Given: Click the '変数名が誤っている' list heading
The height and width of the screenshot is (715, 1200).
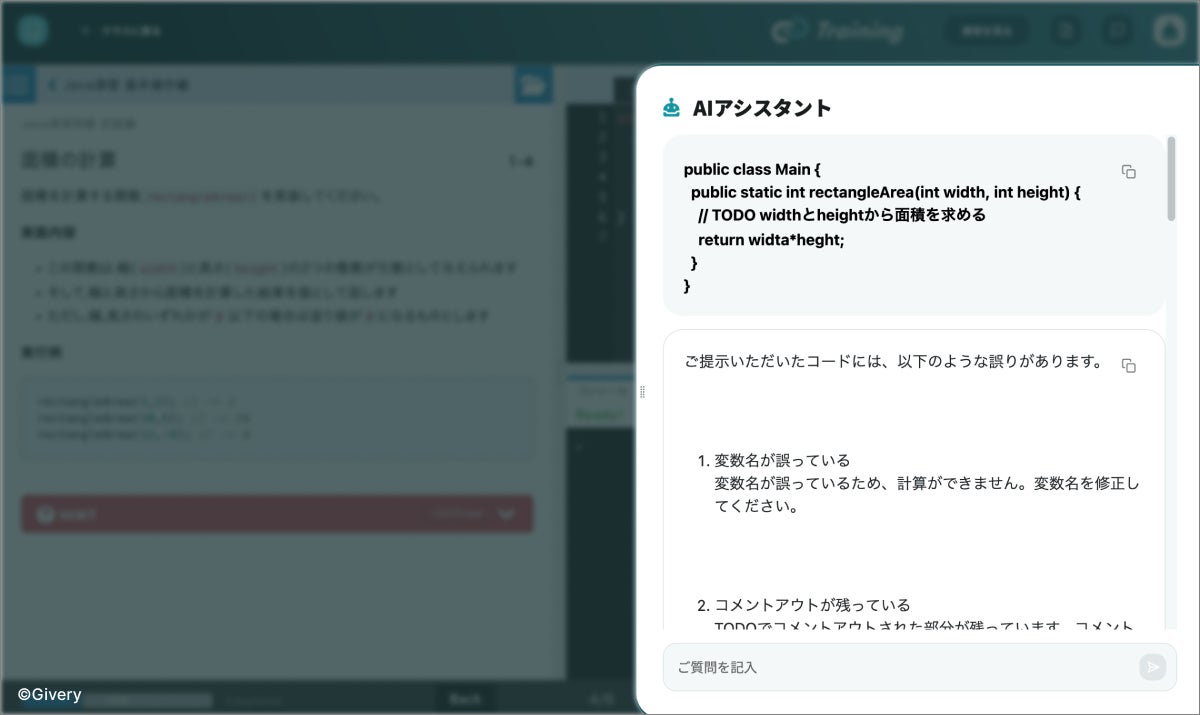Looking at the screenshot, I should pos(782,460).
